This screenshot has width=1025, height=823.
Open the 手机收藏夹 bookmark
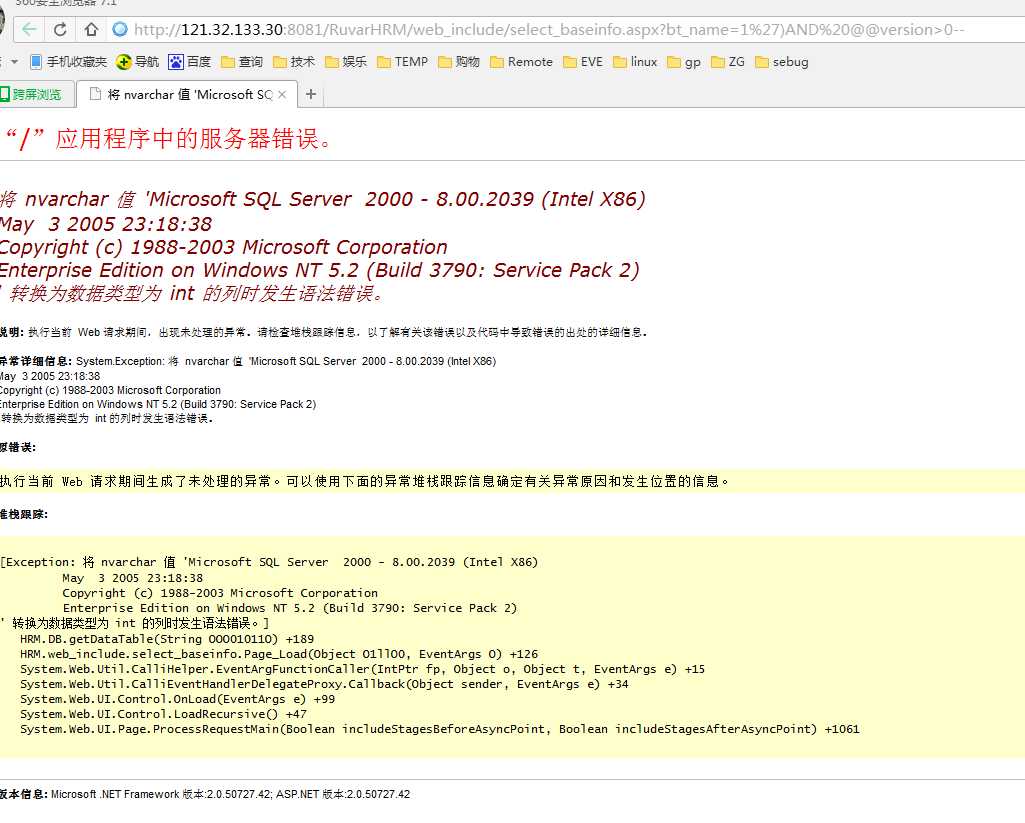(69, 62)
